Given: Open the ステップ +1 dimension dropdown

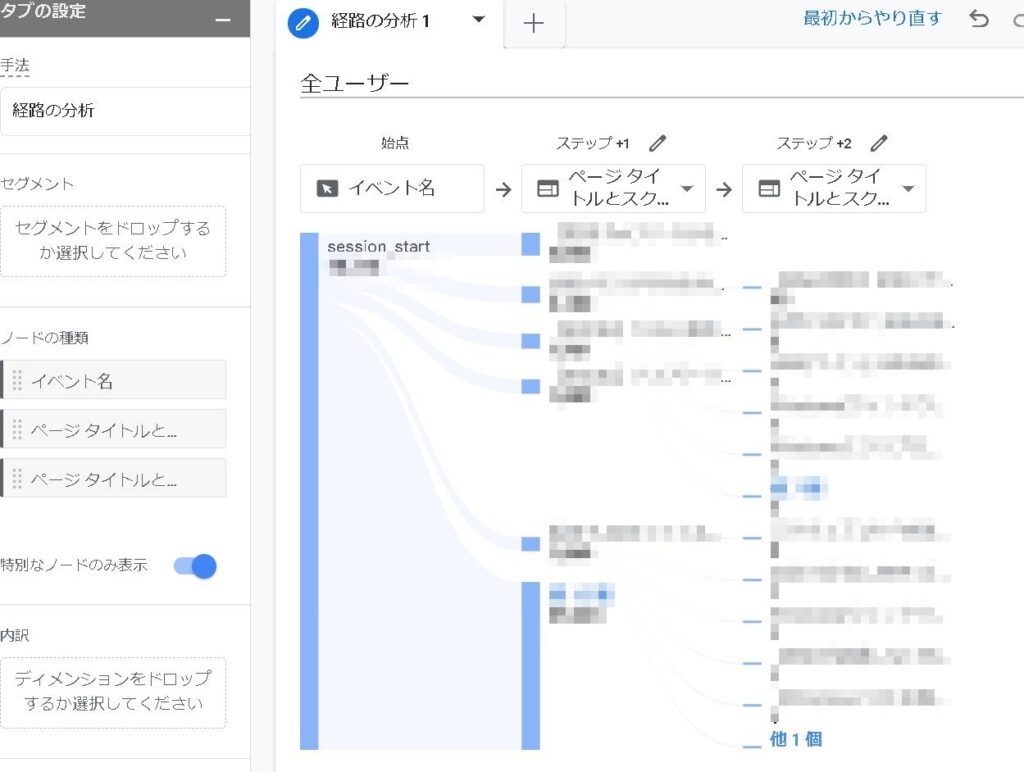Looking at the screenshot, I should pyautogui.click(x=687, y=189).
